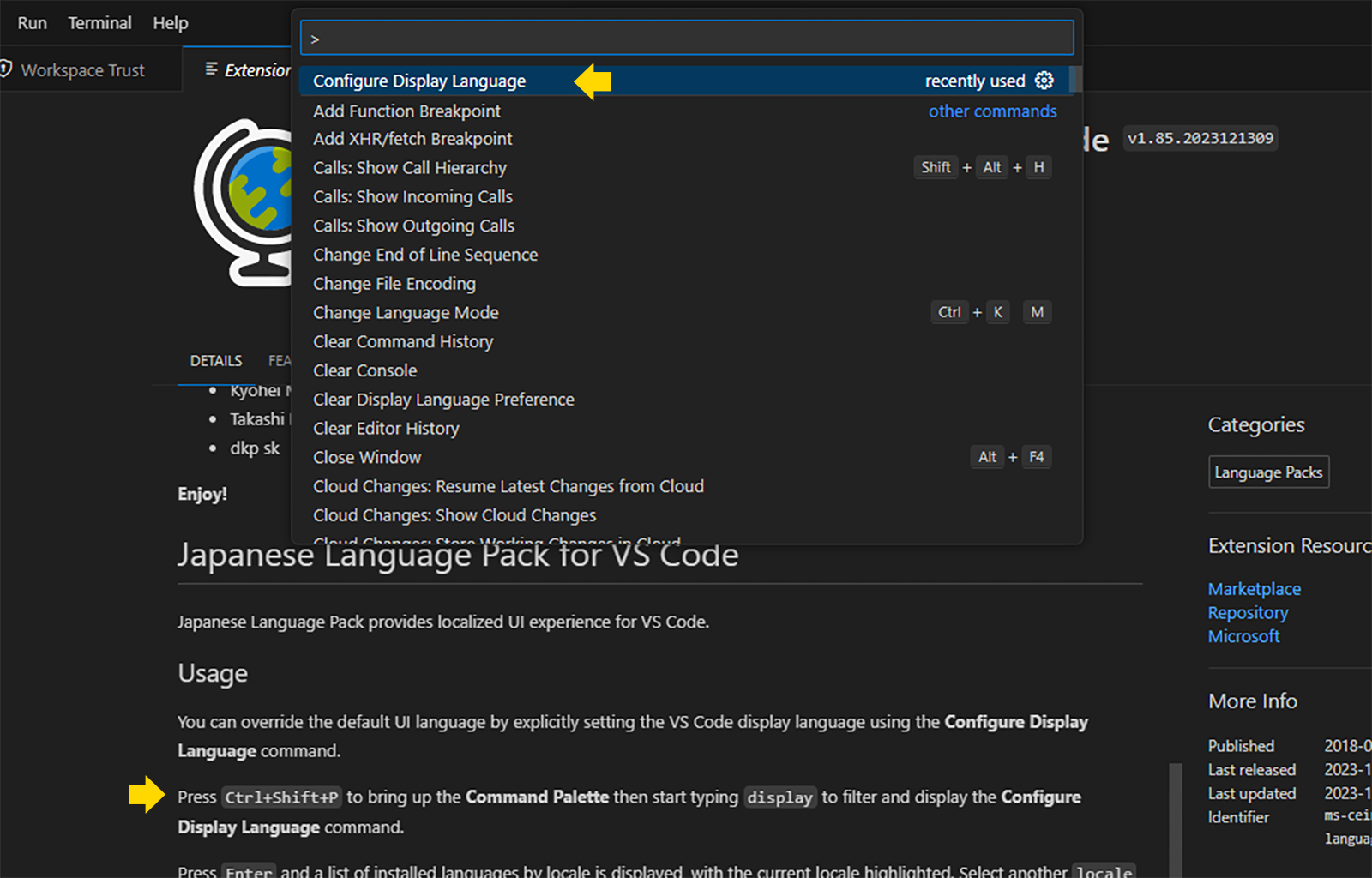
Task: Select the DETAILS tab of the extension
Action: [216, 361]
